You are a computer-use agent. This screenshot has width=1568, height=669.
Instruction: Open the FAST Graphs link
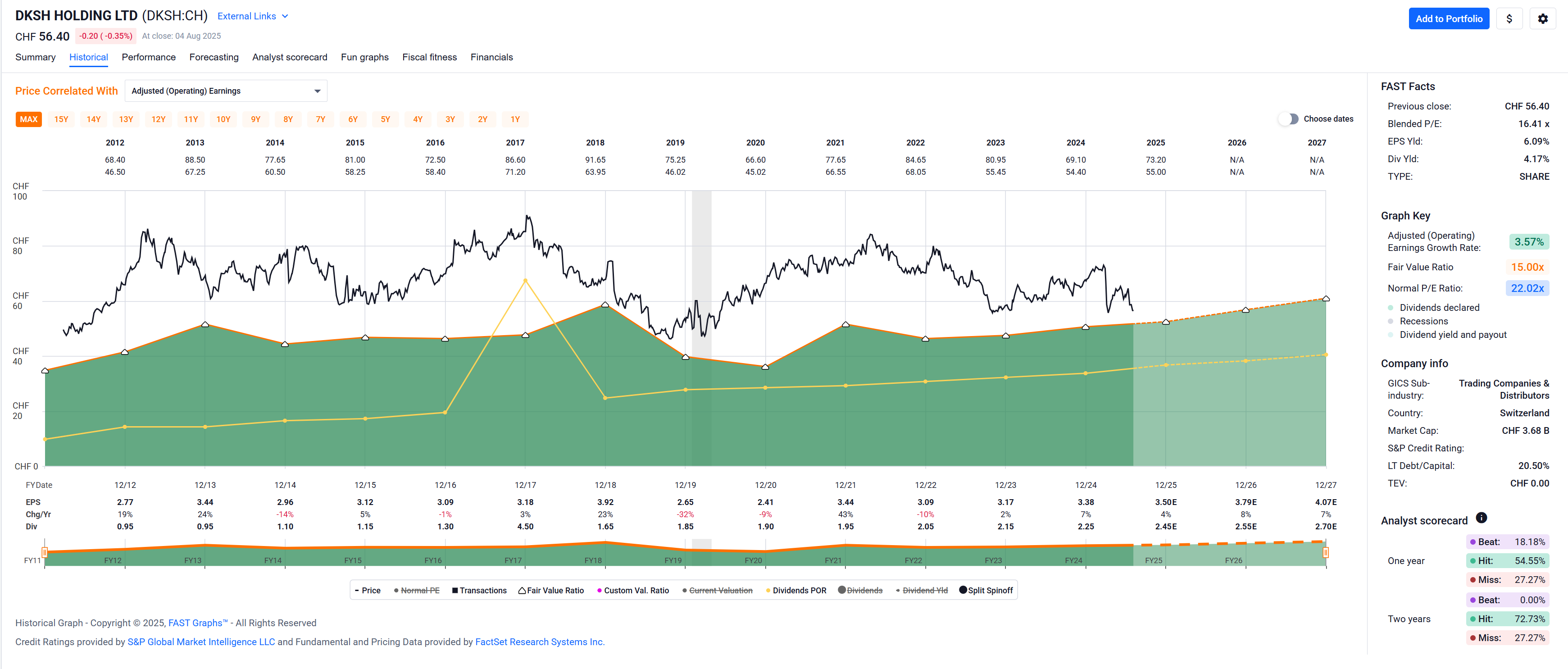tap(198, 623)
